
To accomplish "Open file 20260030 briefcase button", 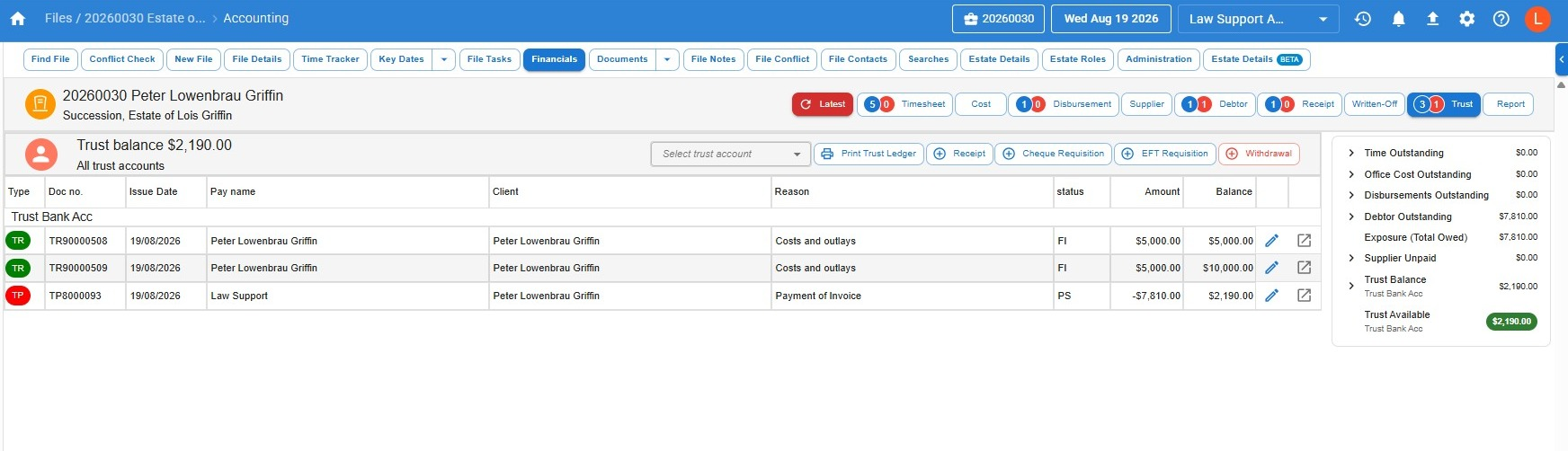I will 998,19.
